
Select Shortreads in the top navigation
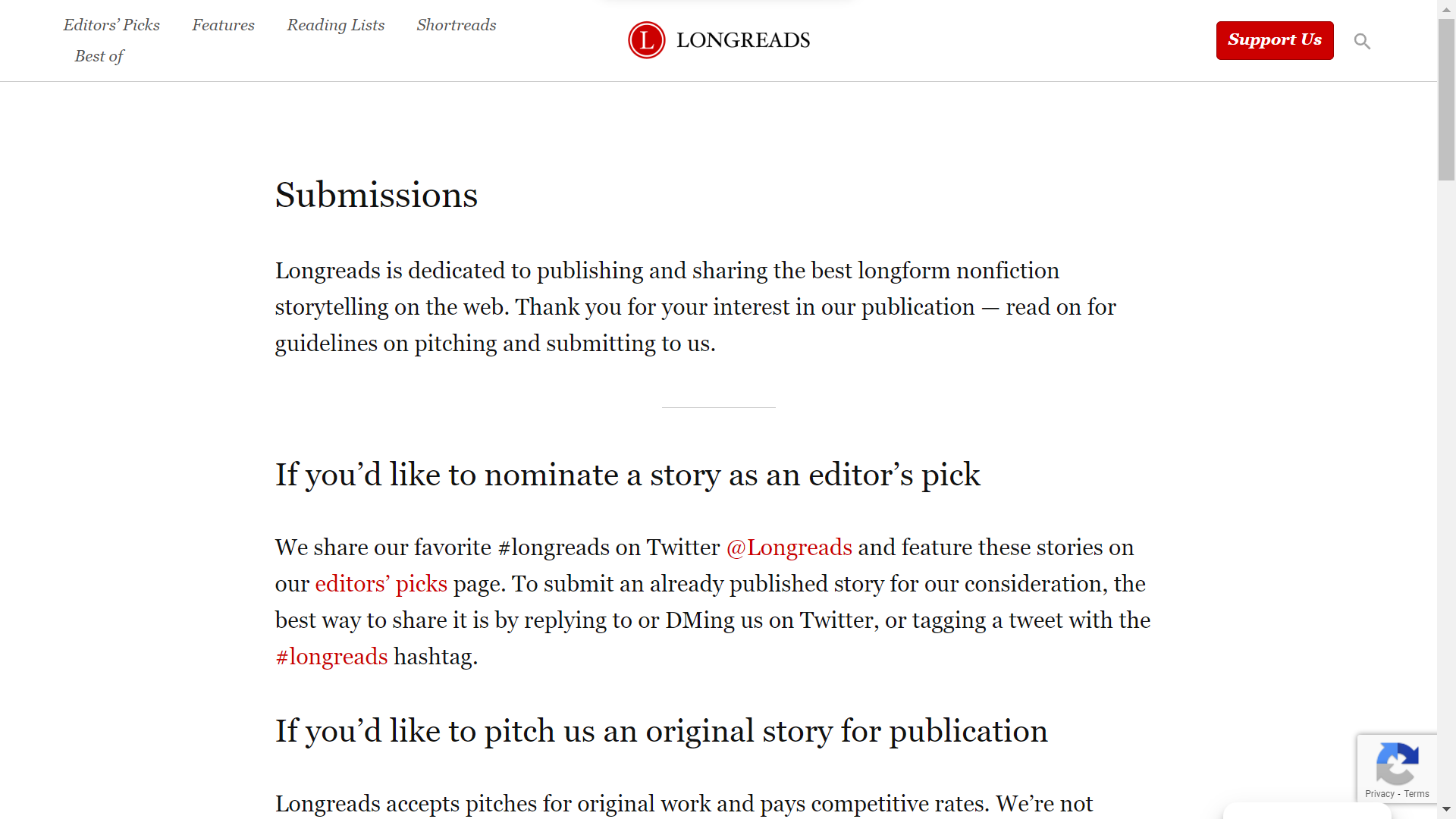(457, 25)
